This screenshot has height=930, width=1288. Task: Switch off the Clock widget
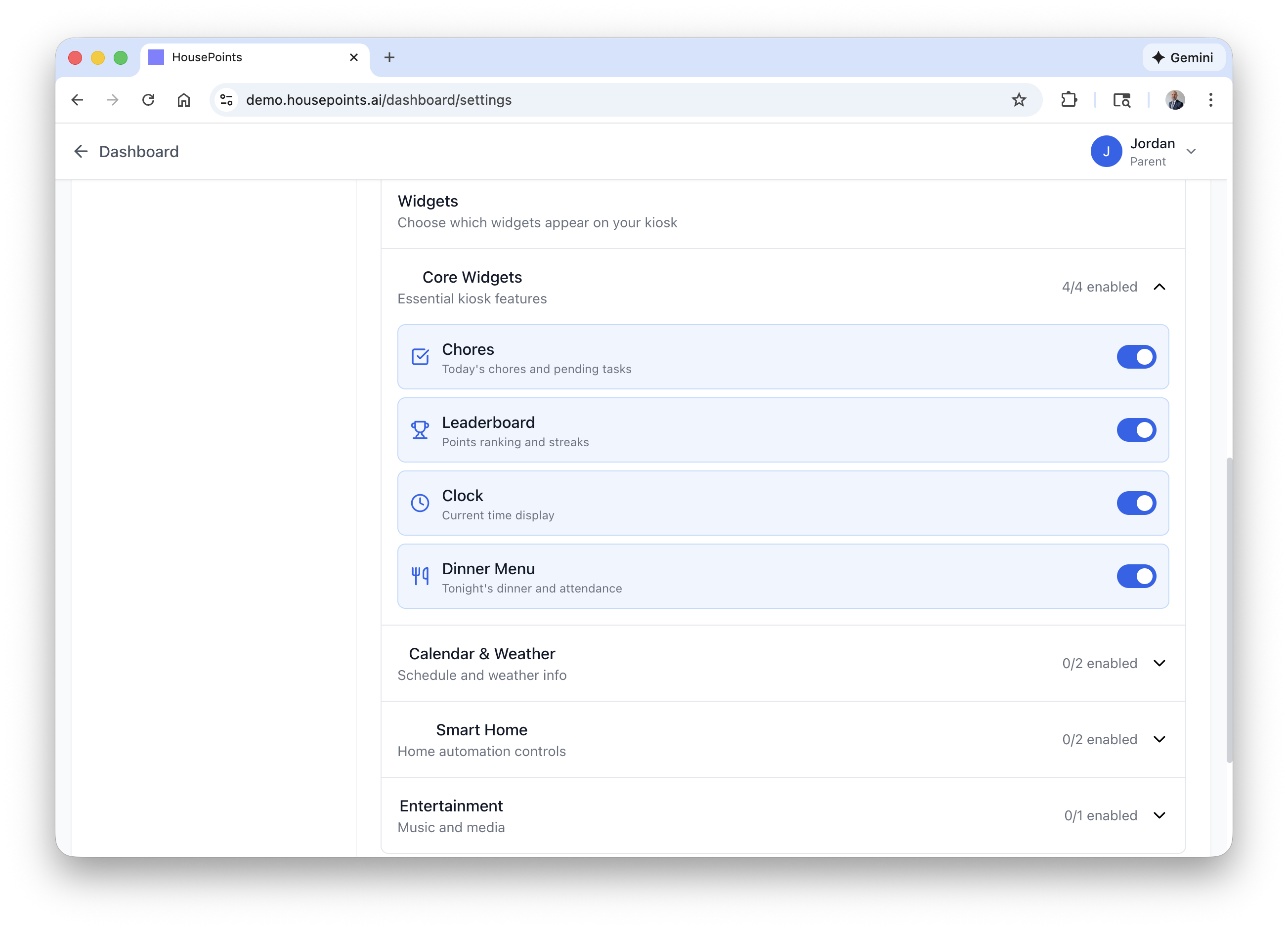[x=1136, y=503]
